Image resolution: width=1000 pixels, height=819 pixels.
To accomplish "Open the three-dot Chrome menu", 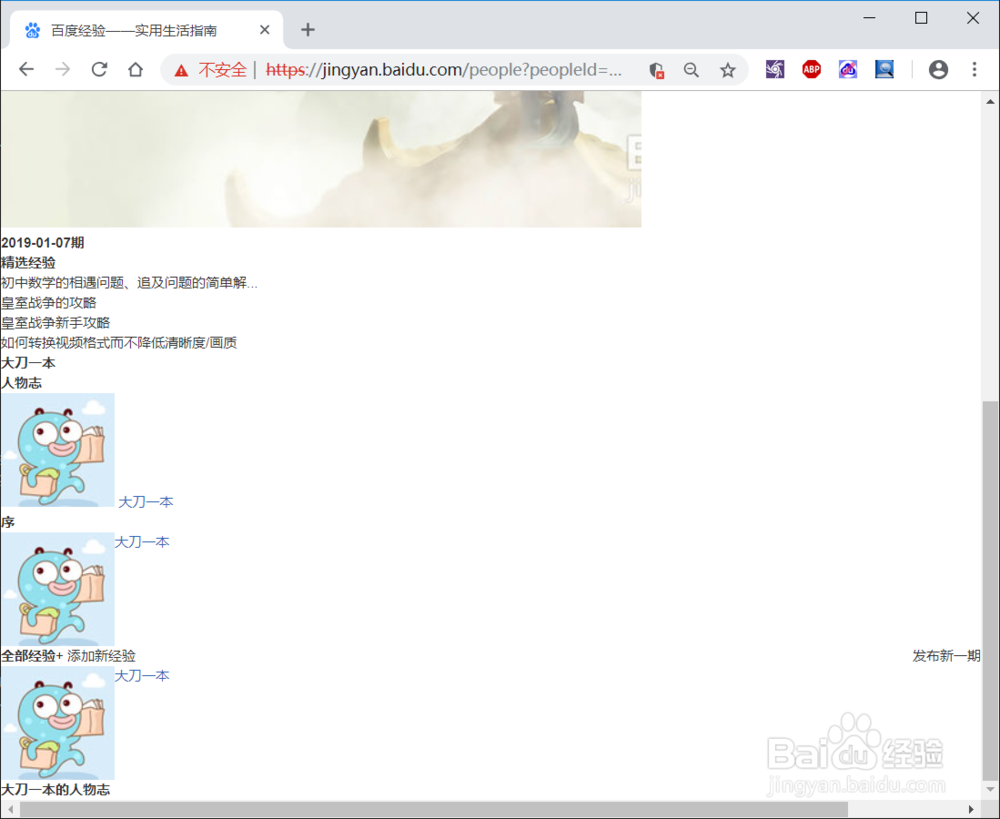I will point(973,69).
